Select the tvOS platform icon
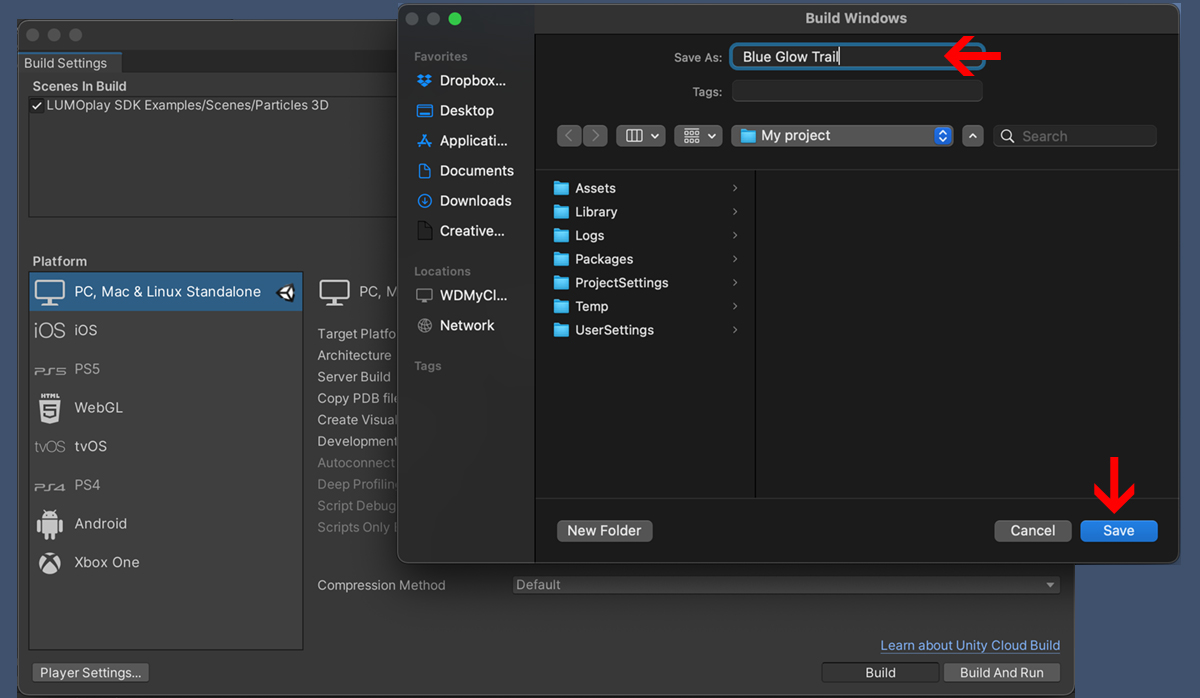Viewport: 1200px width, 698px height. tap(49, 447)
